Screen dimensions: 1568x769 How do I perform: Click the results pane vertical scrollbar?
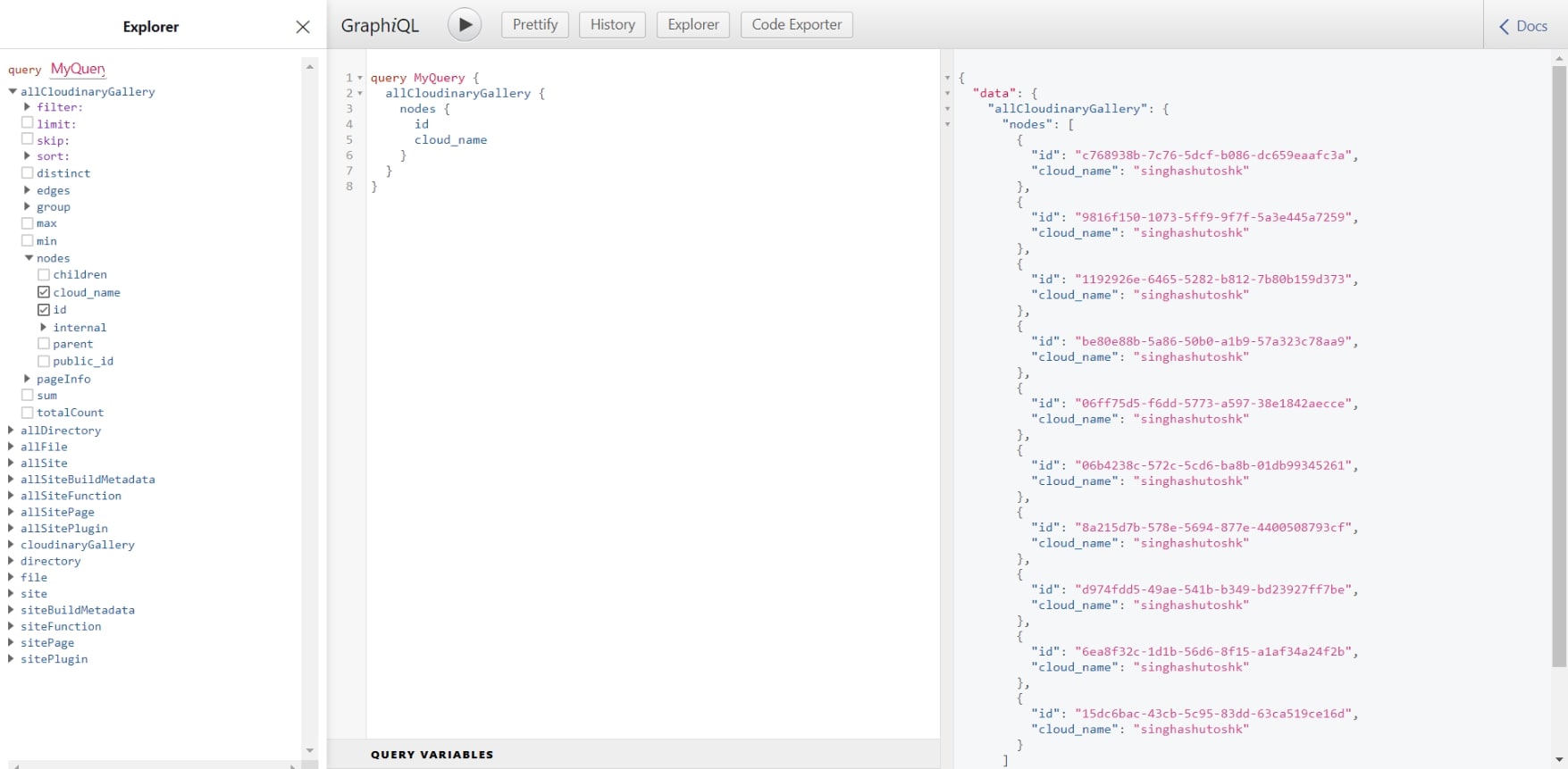(1559, 366)
